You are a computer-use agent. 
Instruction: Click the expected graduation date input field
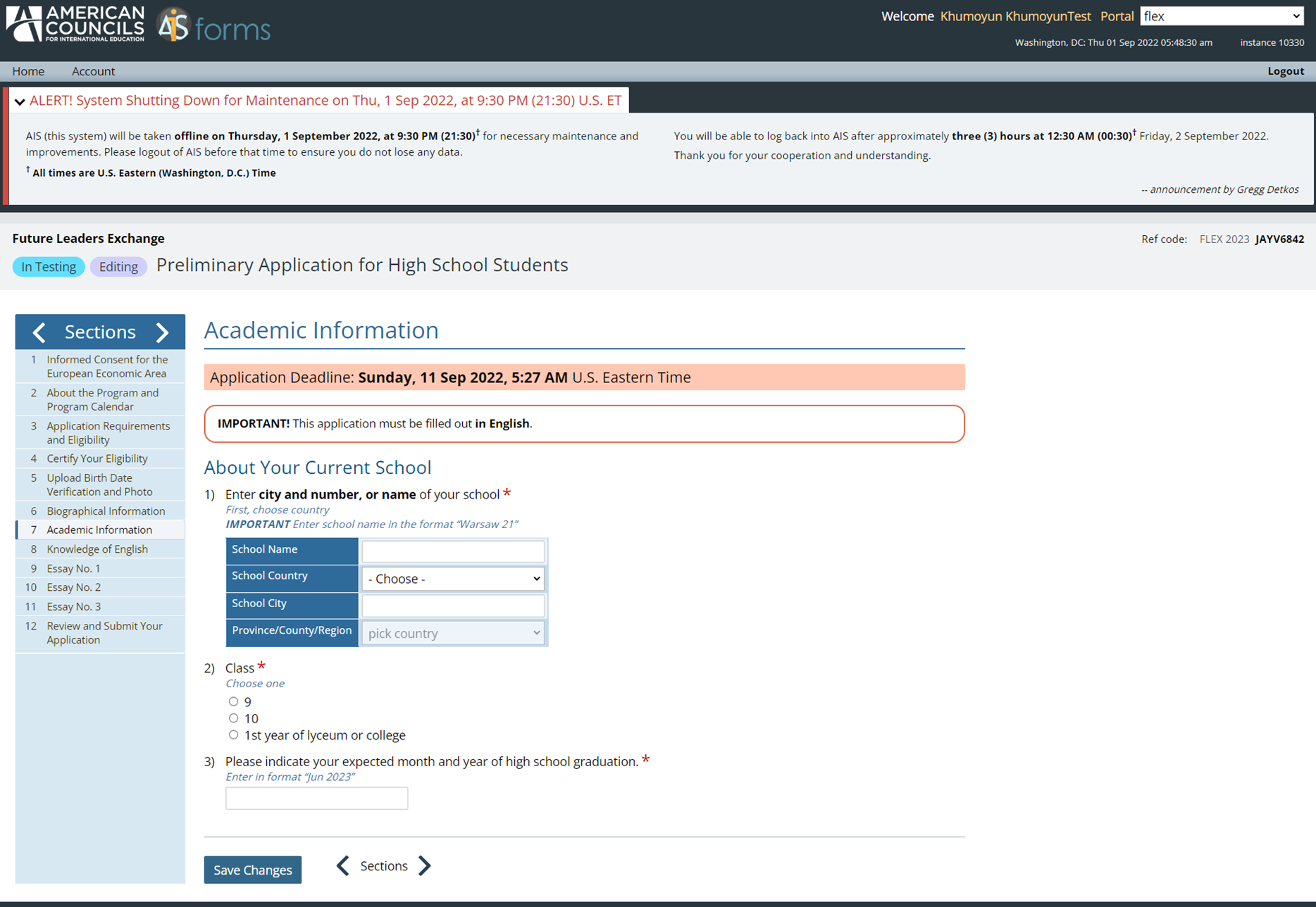click(x=316, y=798)
